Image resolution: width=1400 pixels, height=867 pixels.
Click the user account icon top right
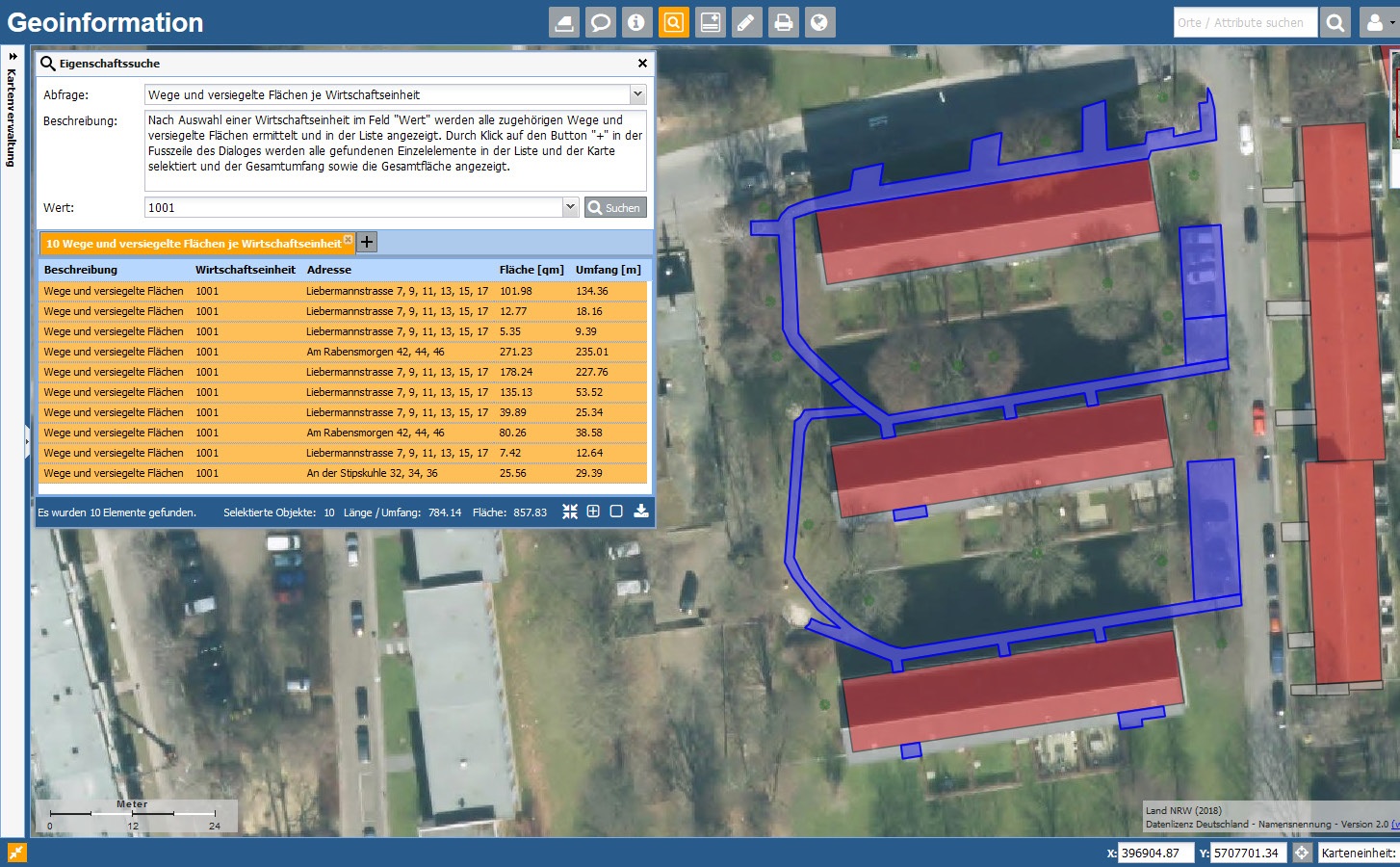coord(1376,22)
